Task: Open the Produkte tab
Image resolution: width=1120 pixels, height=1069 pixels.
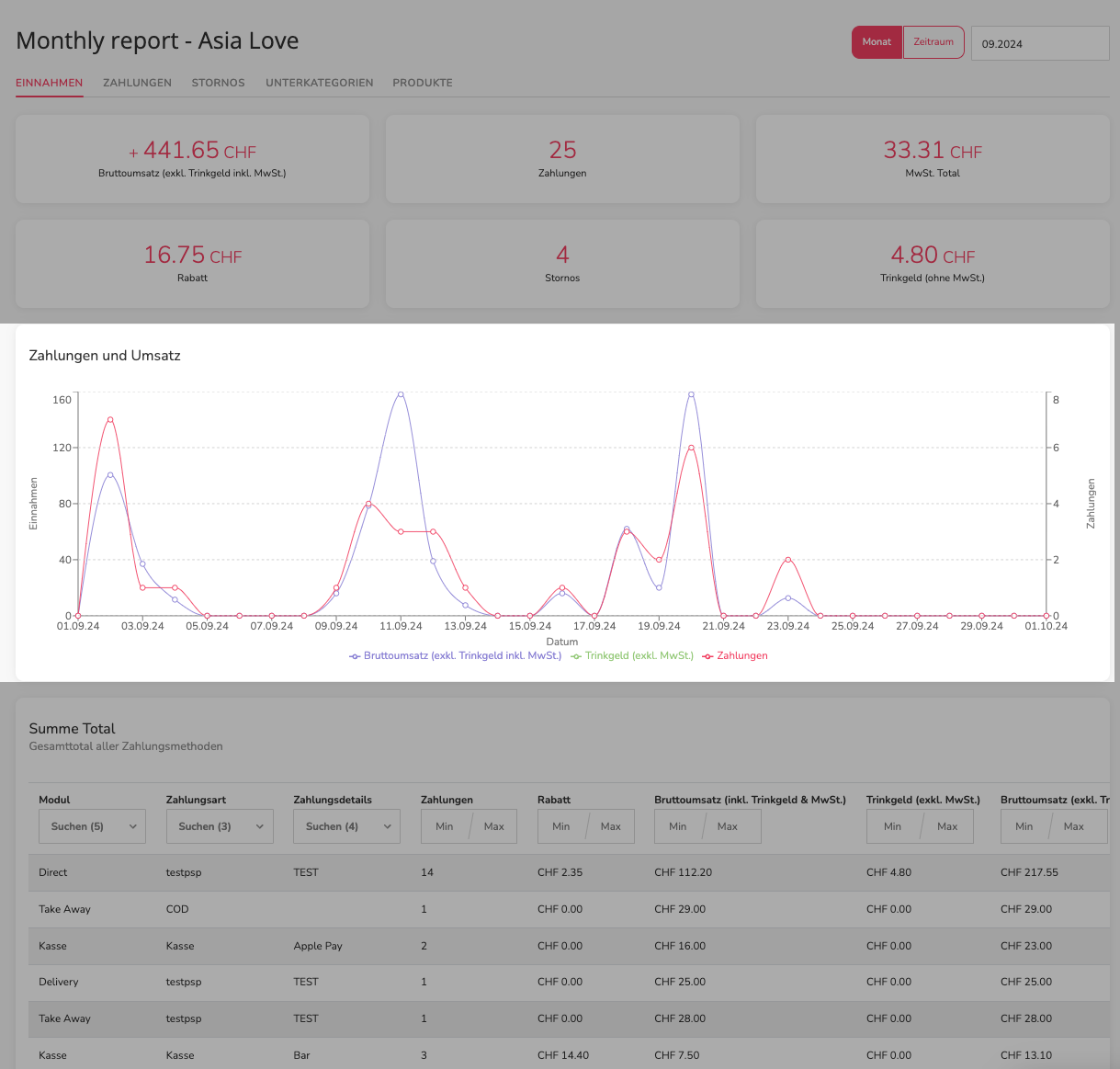Action: [423, 83]
